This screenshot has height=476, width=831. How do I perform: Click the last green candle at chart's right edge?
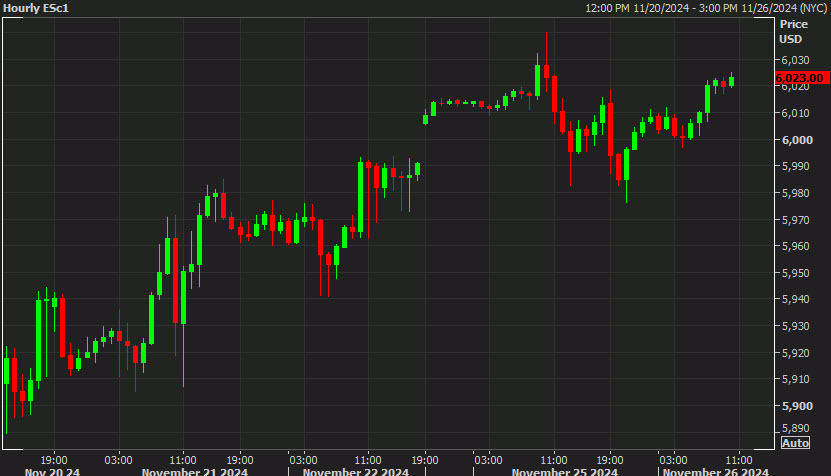pyautogui.click(x=731, y=81)
